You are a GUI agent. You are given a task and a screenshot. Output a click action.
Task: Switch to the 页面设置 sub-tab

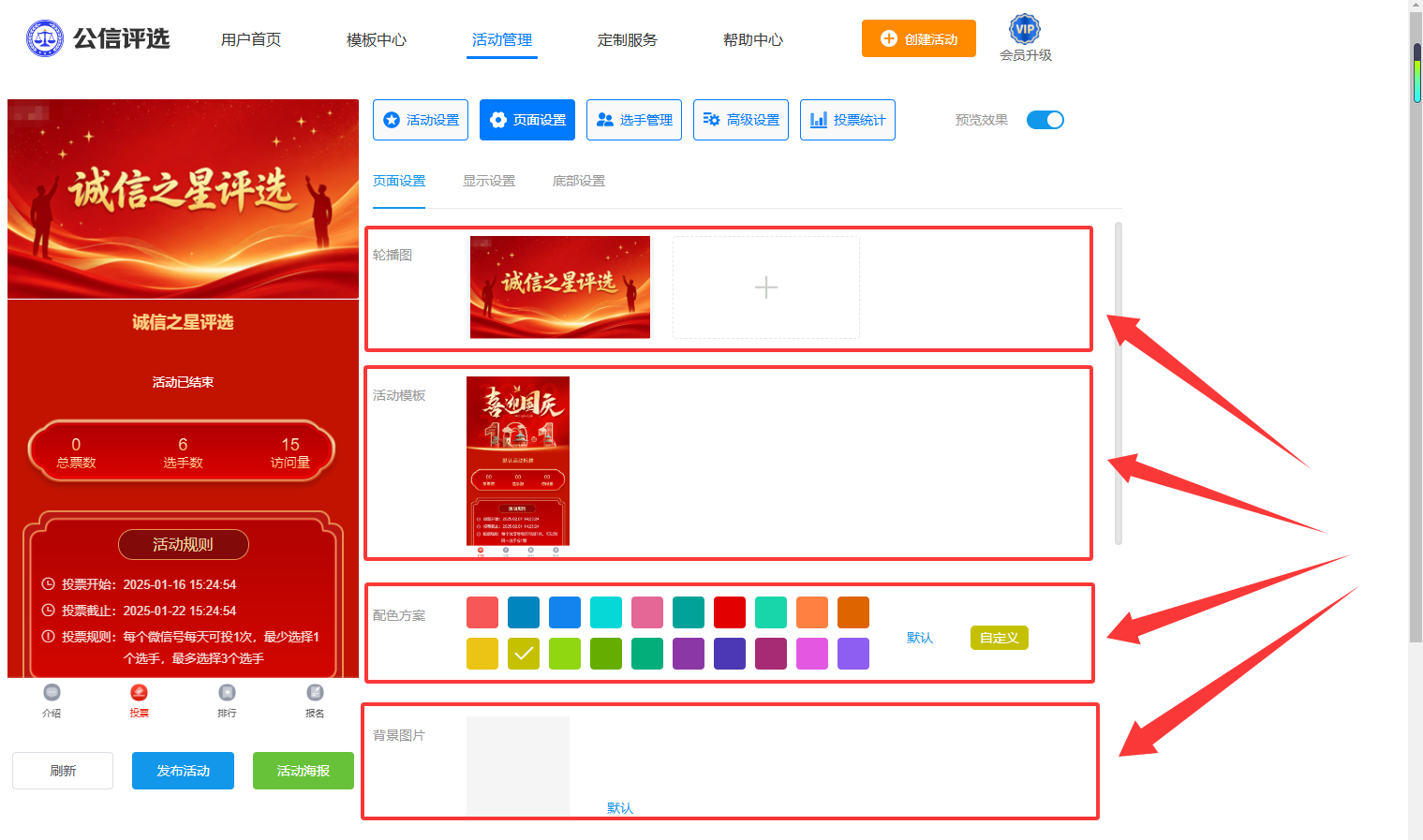(x=399, y=181)
